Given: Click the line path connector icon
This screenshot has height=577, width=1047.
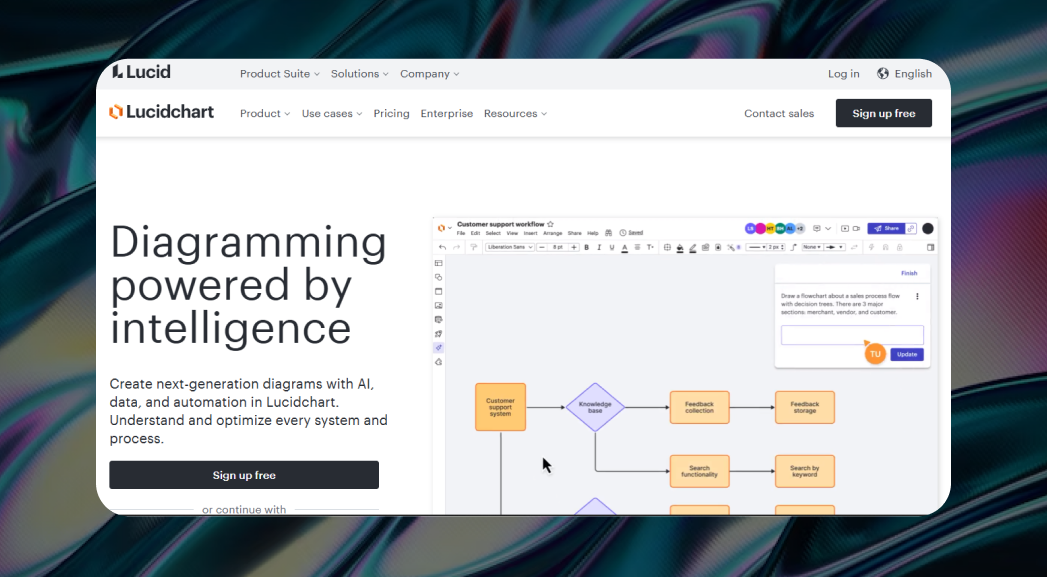Looking at the screenshot, I should [794, 247].
